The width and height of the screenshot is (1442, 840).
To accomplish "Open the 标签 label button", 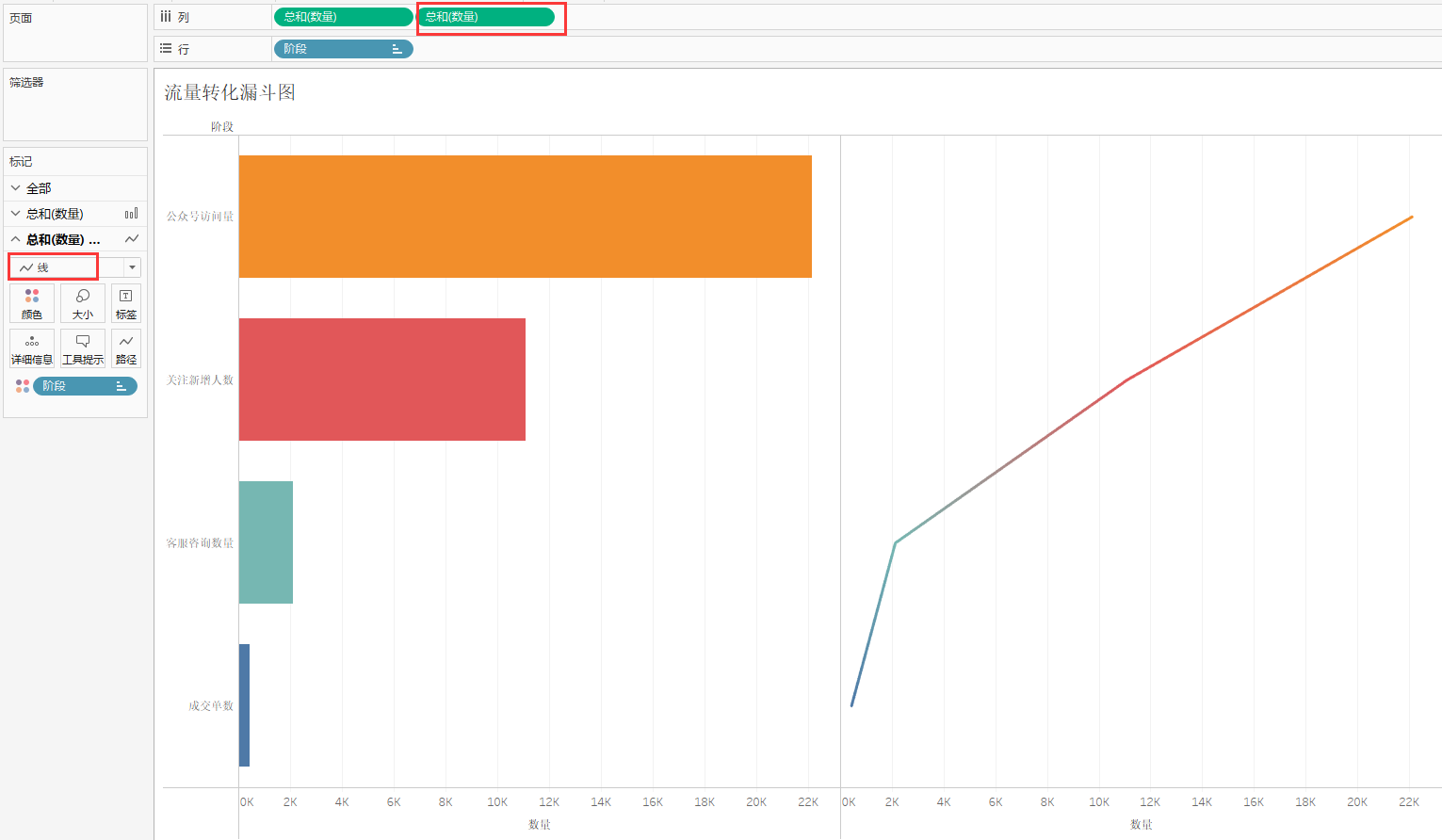I will [x=126, y=303].
